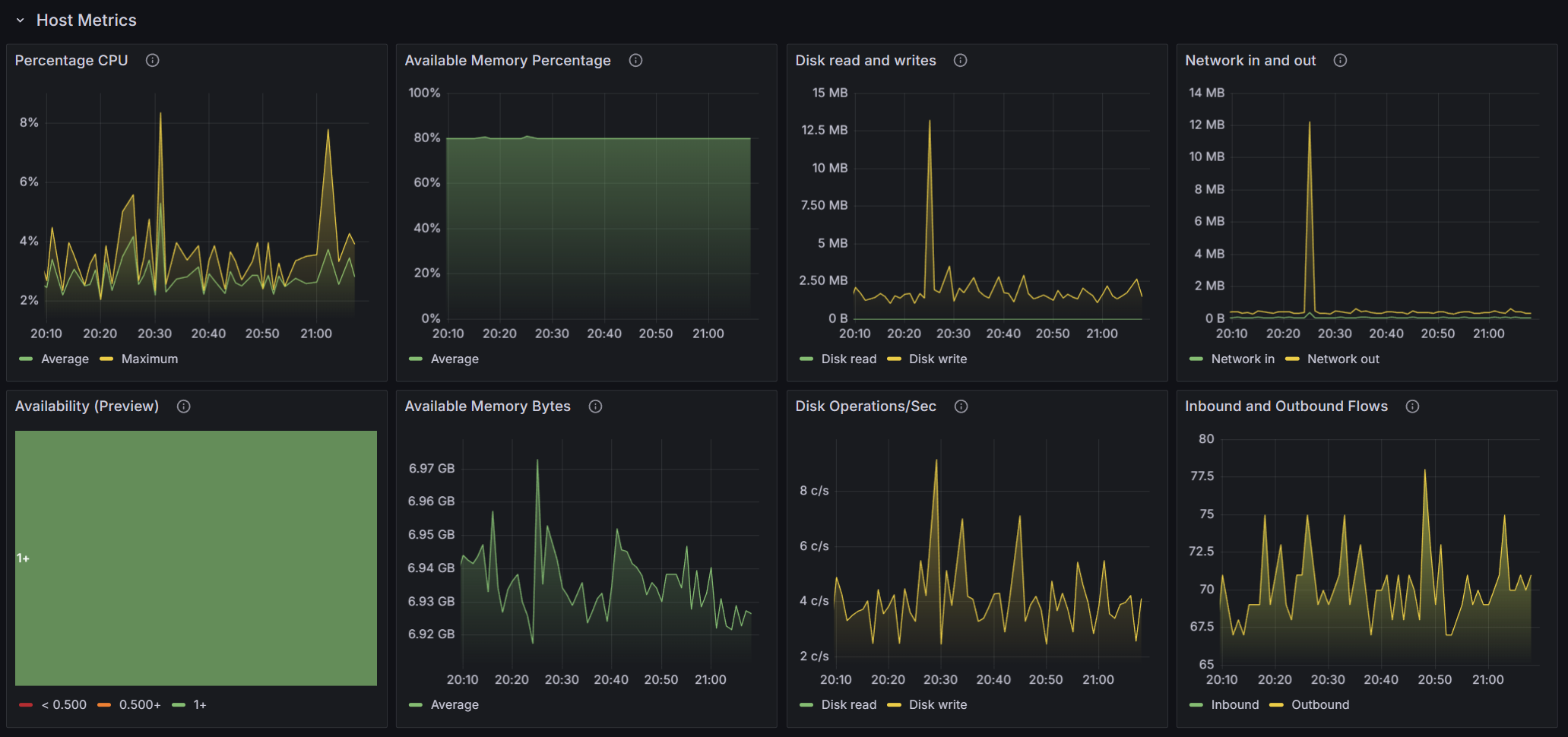The height and width of the screenshot is (737, 1568).
Task: Open Available Memory Bytes panel title menu
Action: point(487,406)
